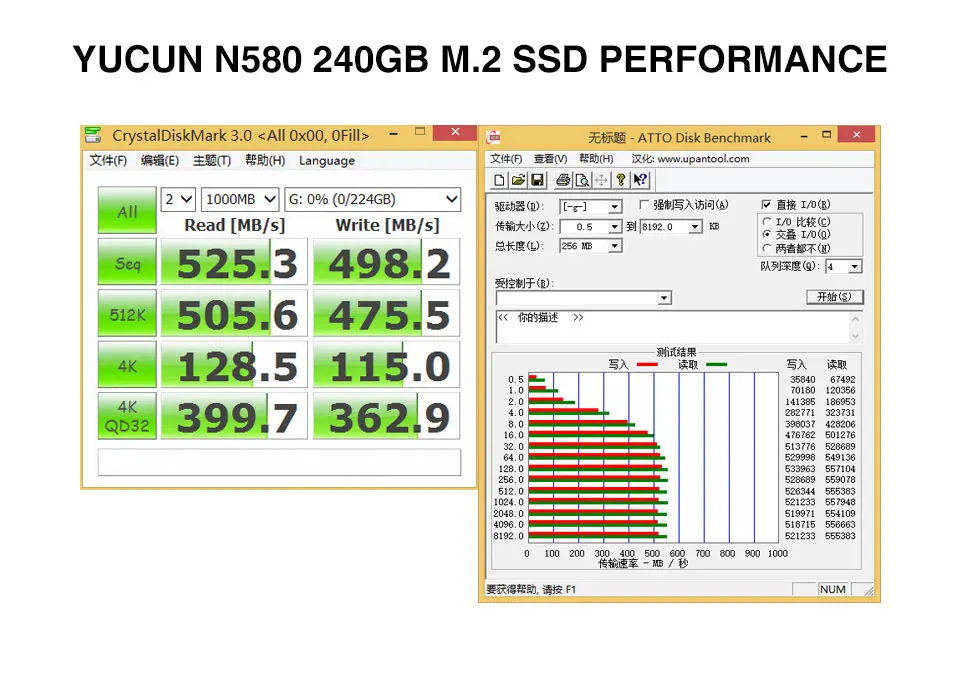Screen dimensions: 960x676
Task: Click into the 你的描述 description text box
Action: point(672,328)
